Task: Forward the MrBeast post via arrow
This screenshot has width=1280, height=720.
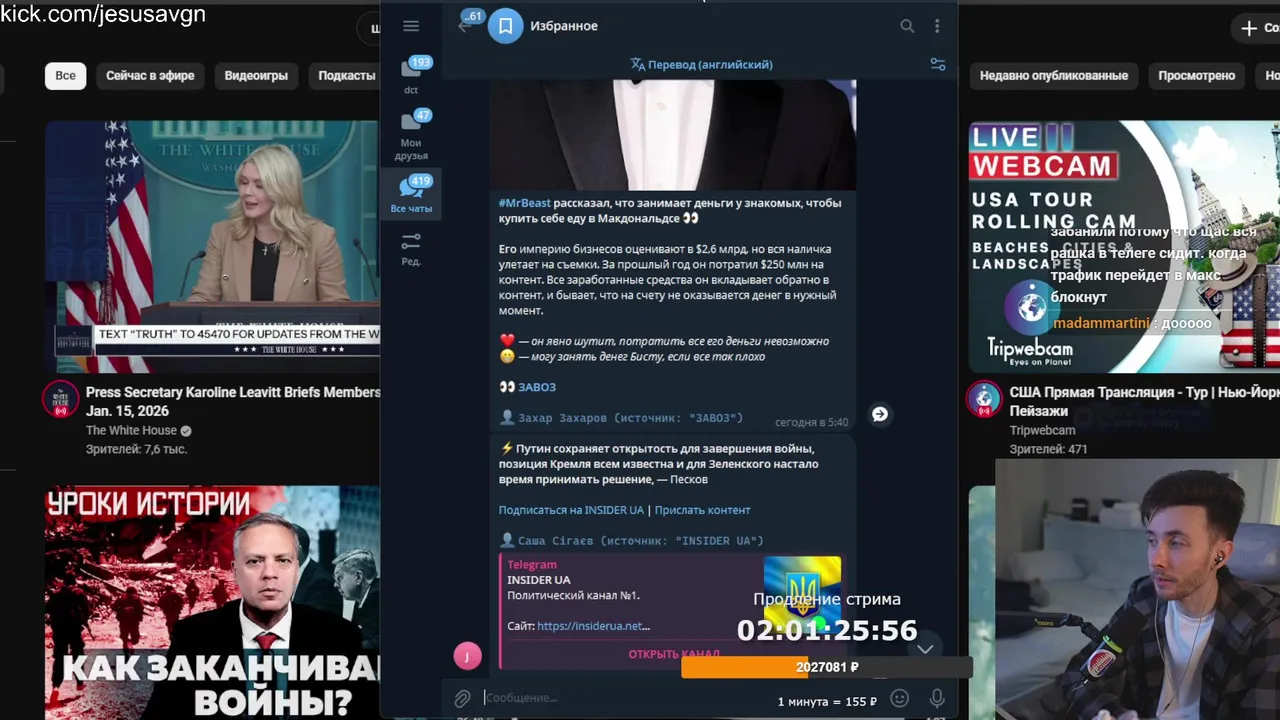Action: click(880, 414)
